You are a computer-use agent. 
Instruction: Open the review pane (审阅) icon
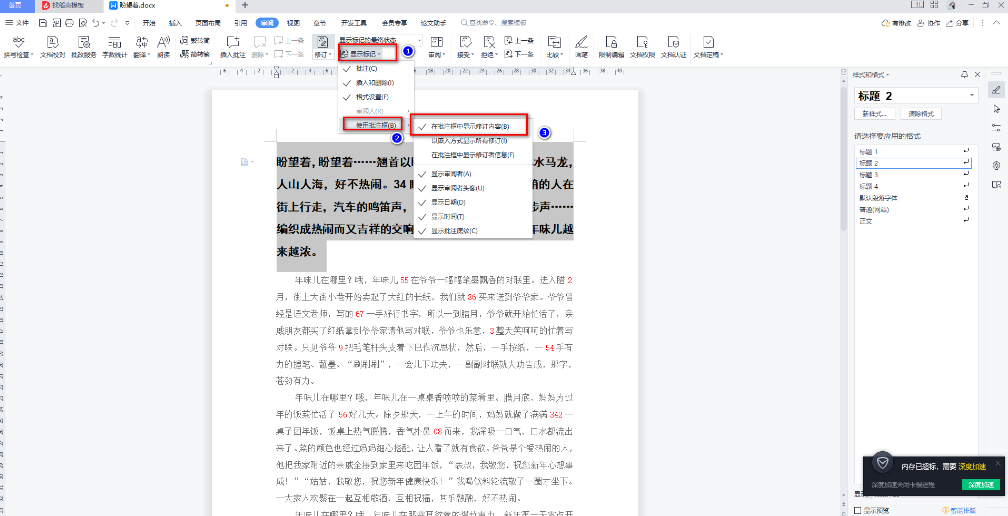tap(436, 41)
